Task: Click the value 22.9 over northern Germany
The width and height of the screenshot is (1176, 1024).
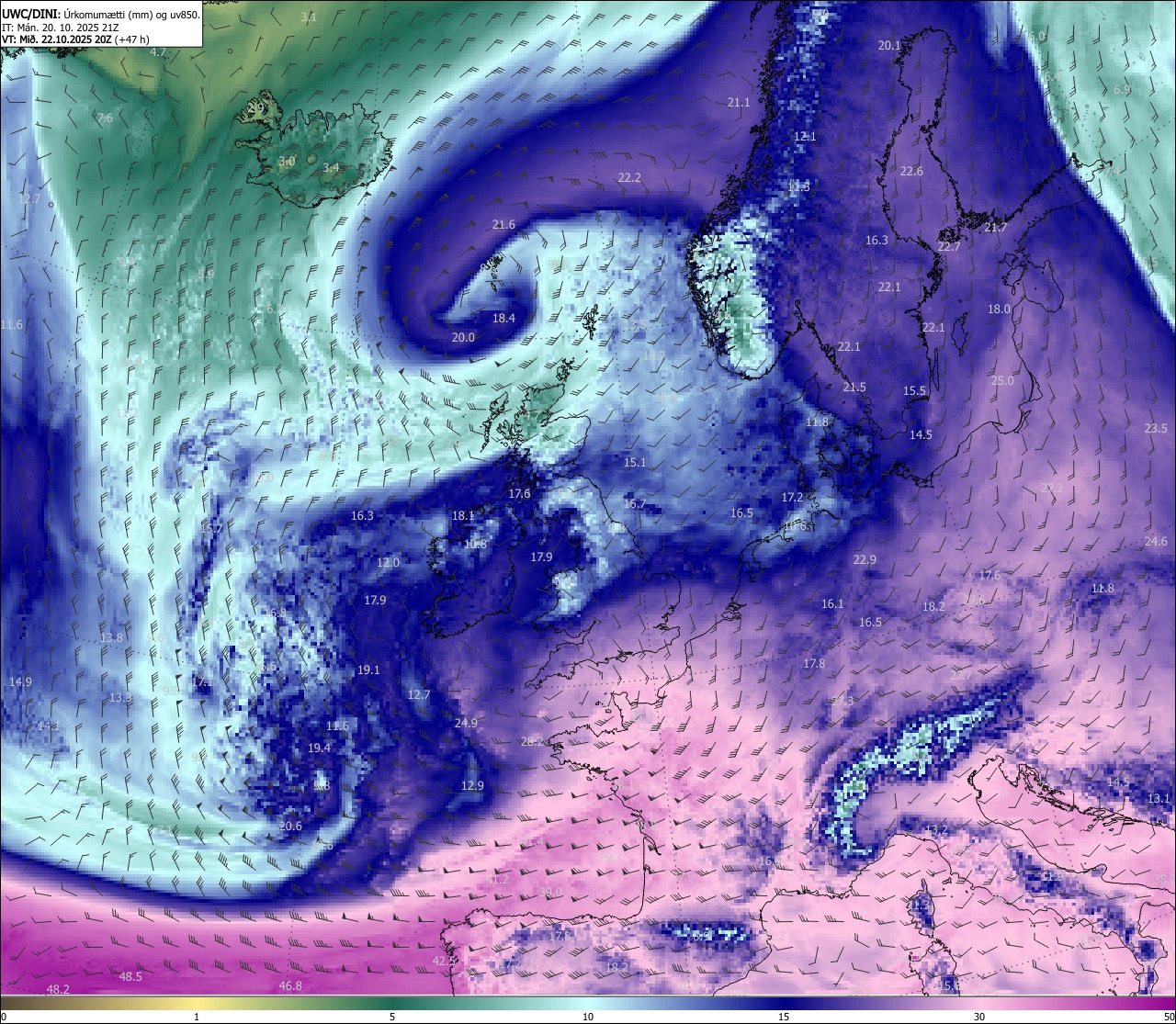Action: pos(865,559)
